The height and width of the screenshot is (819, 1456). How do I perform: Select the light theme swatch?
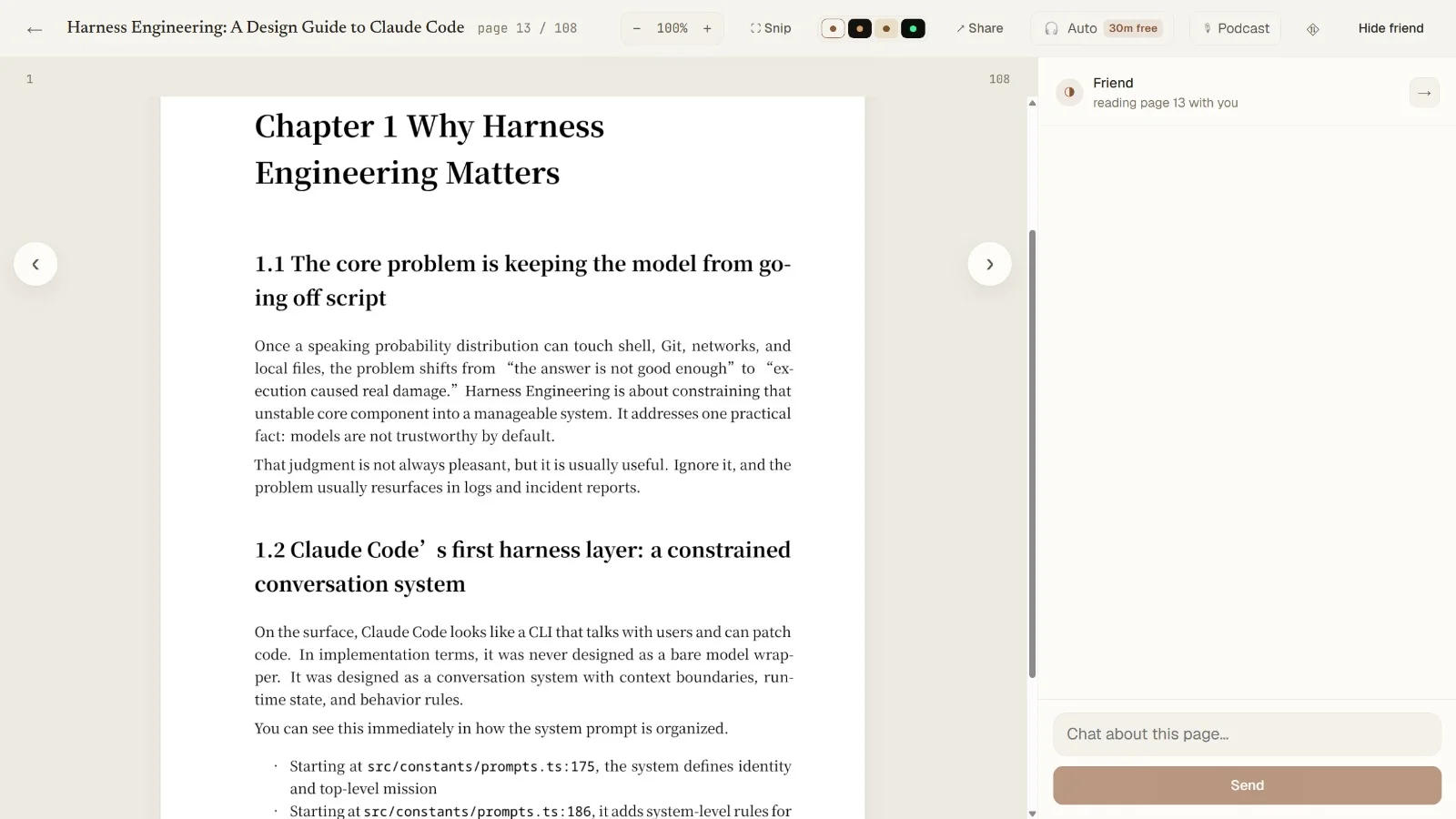(x=833, y=28)
